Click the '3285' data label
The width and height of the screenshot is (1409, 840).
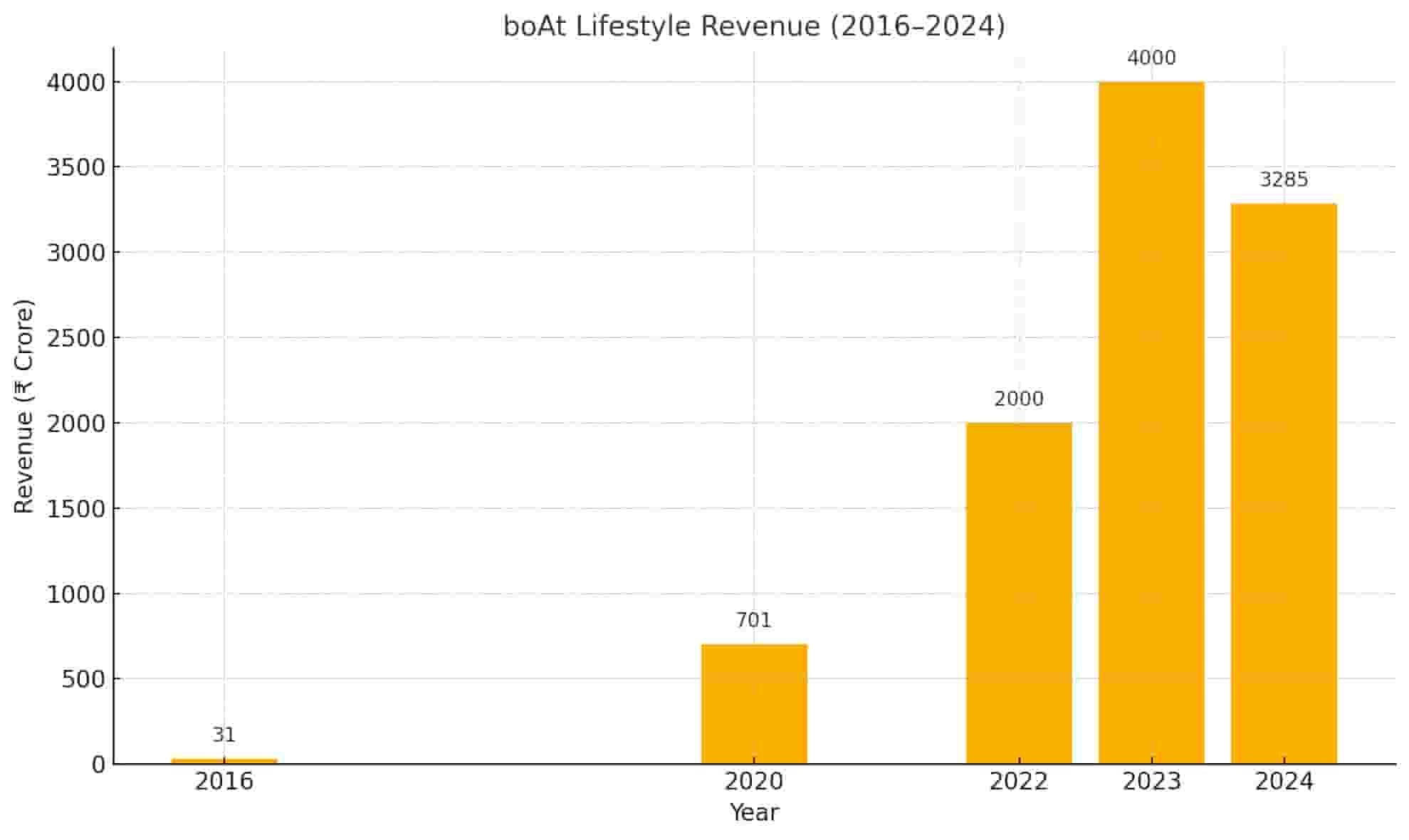[1284, 179]
